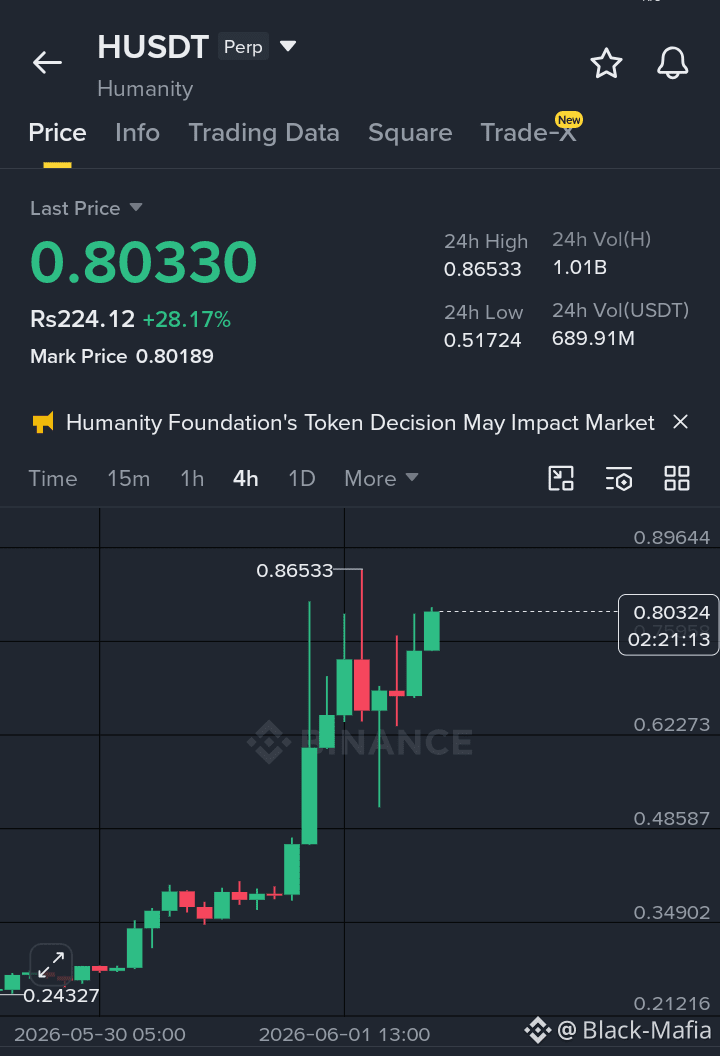The height and width of the screenshot is (1056, 720).
Task: Tap the 2026-06-01 13:00 date label
Action: (x=344, y=1034)
